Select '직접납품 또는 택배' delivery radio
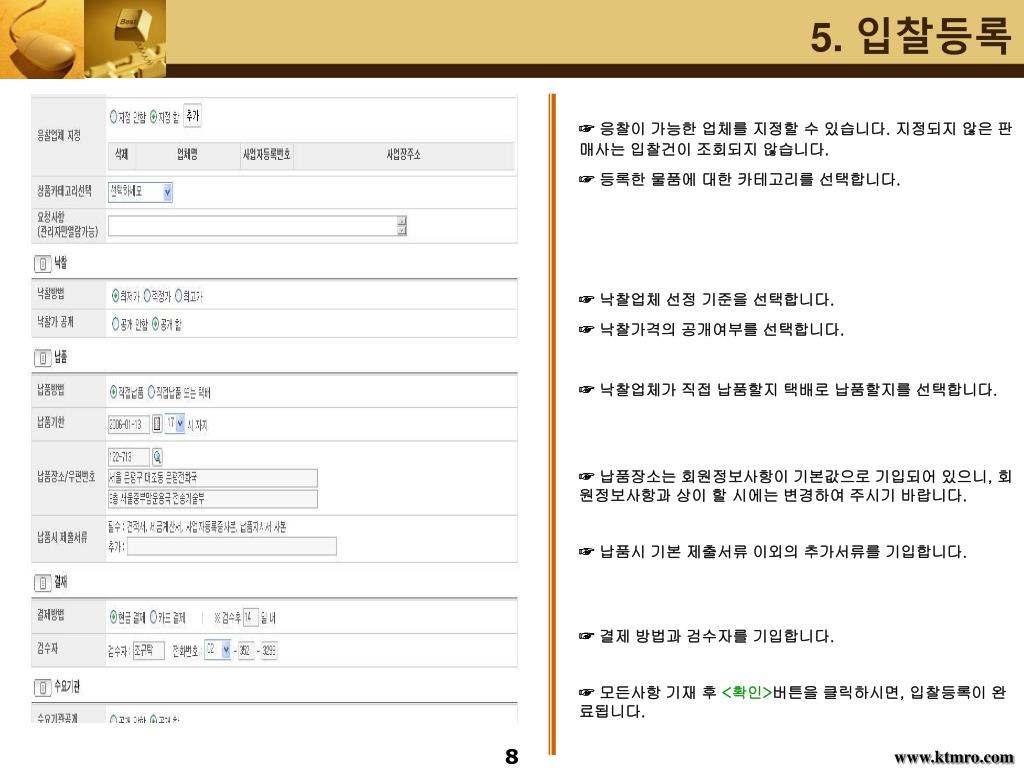 [152, 392]
